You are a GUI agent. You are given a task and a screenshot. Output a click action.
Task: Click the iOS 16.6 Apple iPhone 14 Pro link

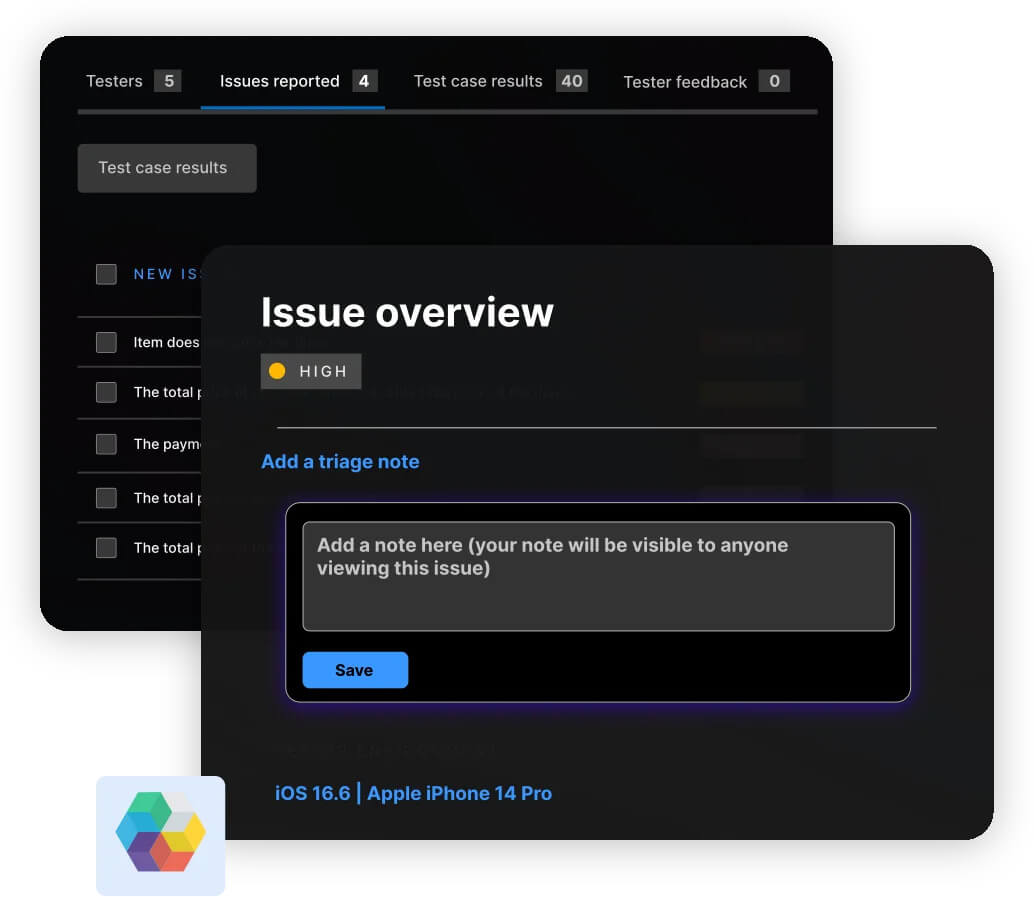pyautogui.click(x=412, y=793)
